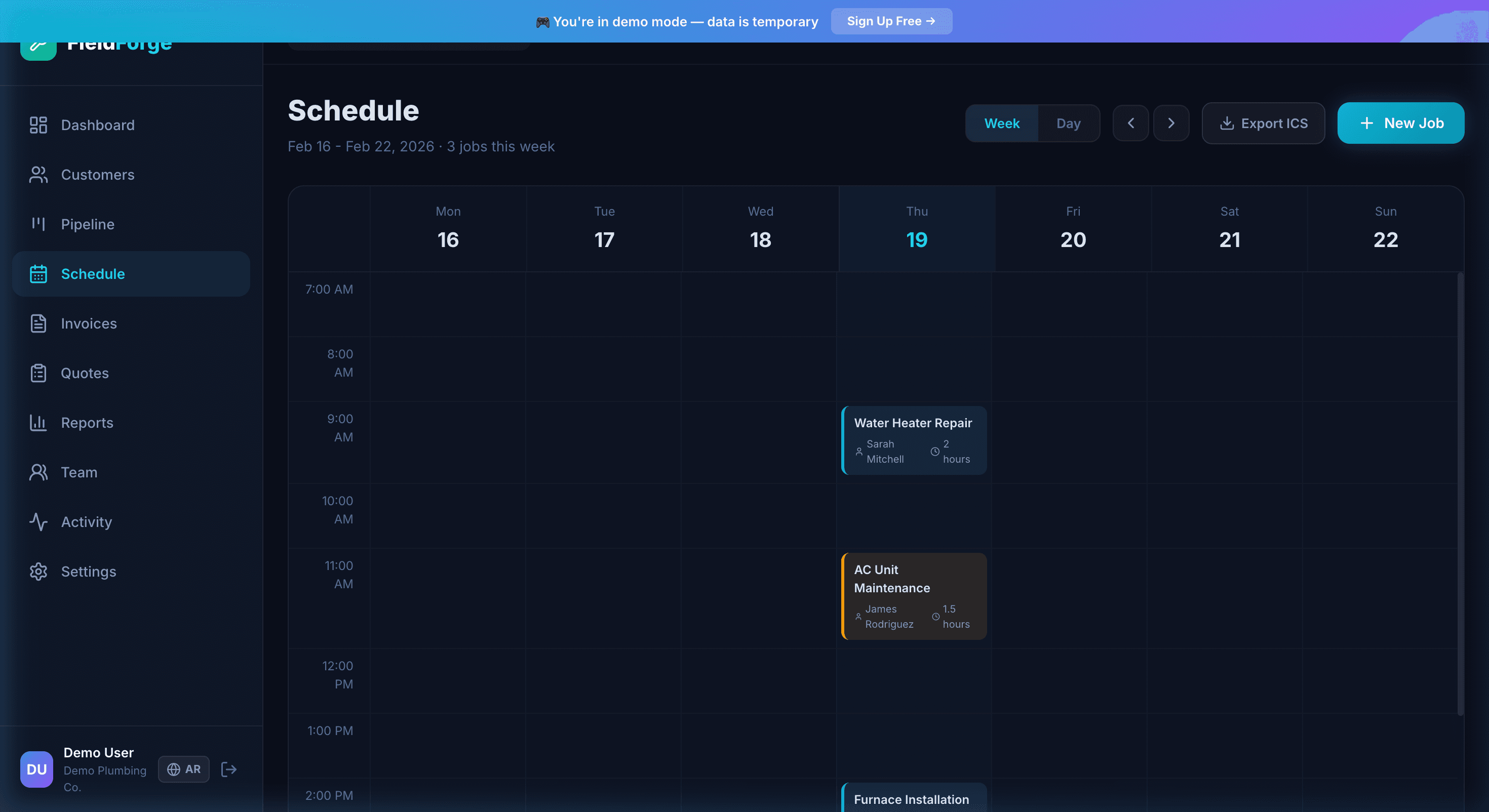Open the Pipeline view
The width and height of the screenshot is (1489, 812).
[87, 224]
